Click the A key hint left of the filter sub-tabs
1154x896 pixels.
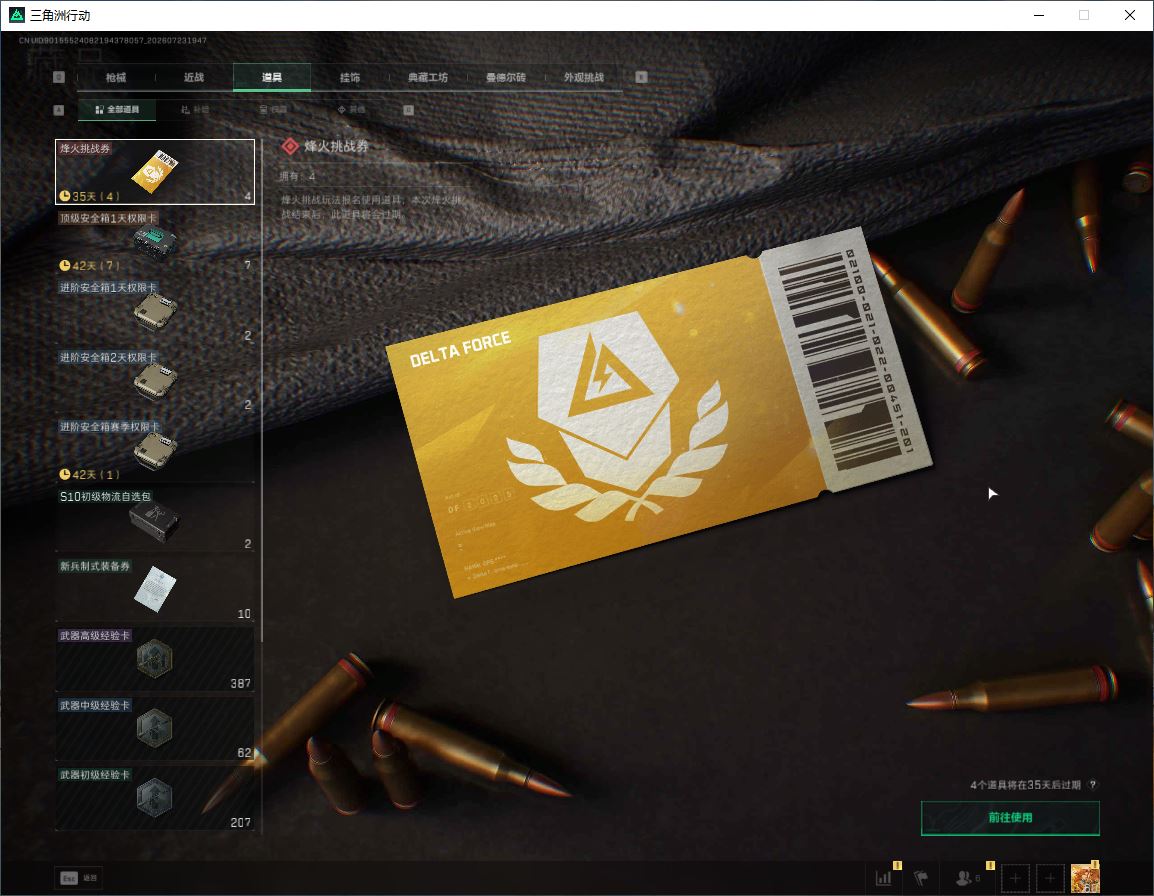[x=59, y=110]
